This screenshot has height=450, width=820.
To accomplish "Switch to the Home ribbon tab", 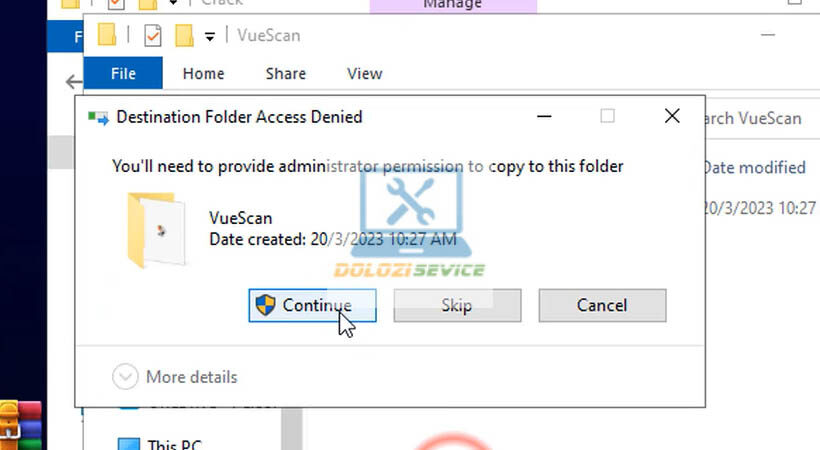I will coord(203,73).
